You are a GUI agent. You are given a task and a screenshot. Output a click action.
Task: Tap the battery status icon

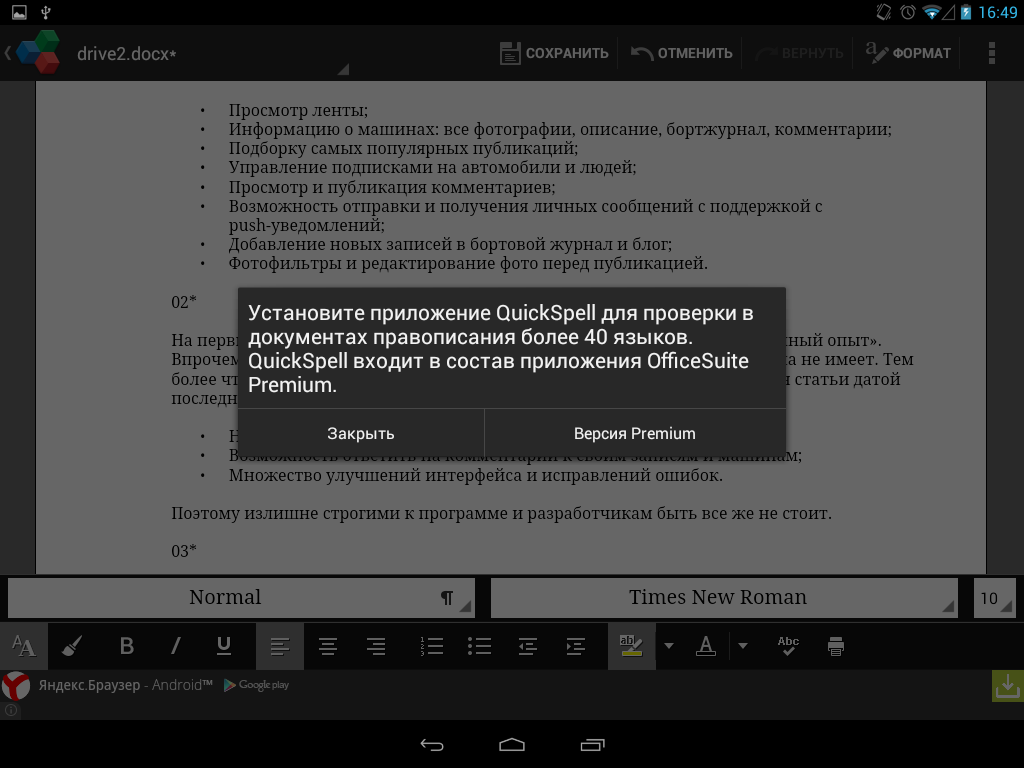click(966, 12)
